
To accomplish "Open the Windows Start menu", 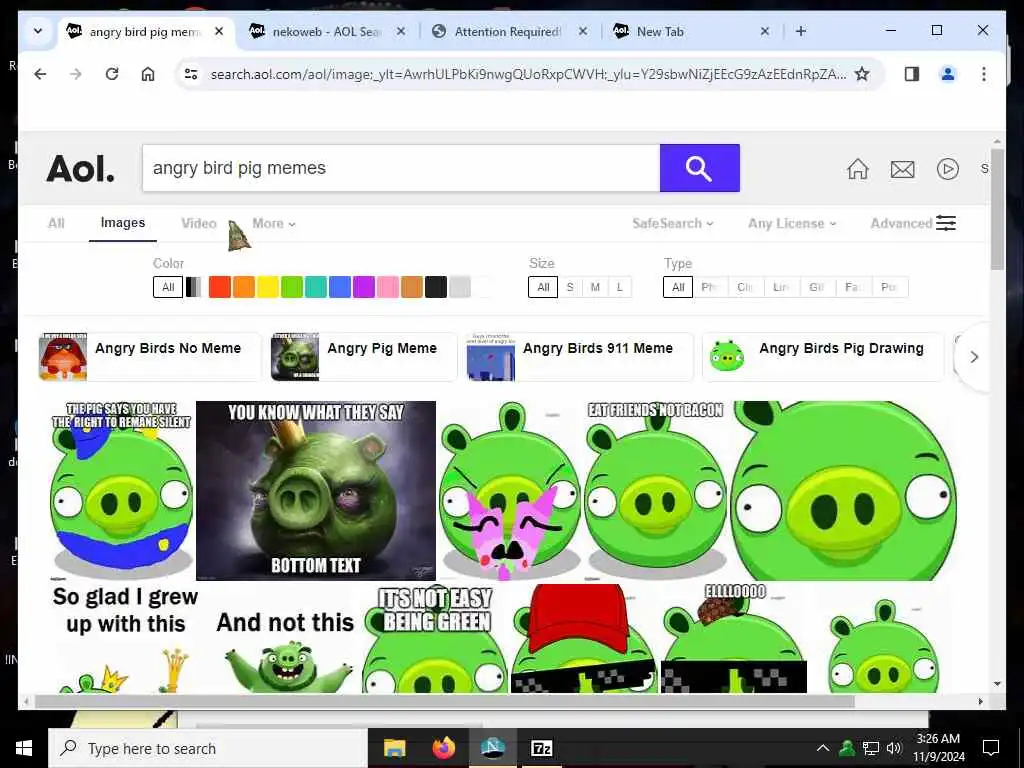I will (x=24, y=748).
